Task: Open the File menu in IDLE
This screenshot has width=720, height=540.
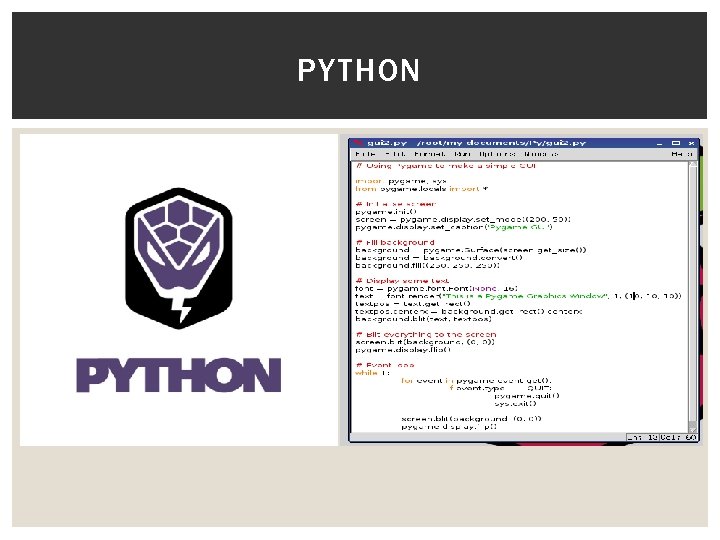Action: (x=365, y=154)
